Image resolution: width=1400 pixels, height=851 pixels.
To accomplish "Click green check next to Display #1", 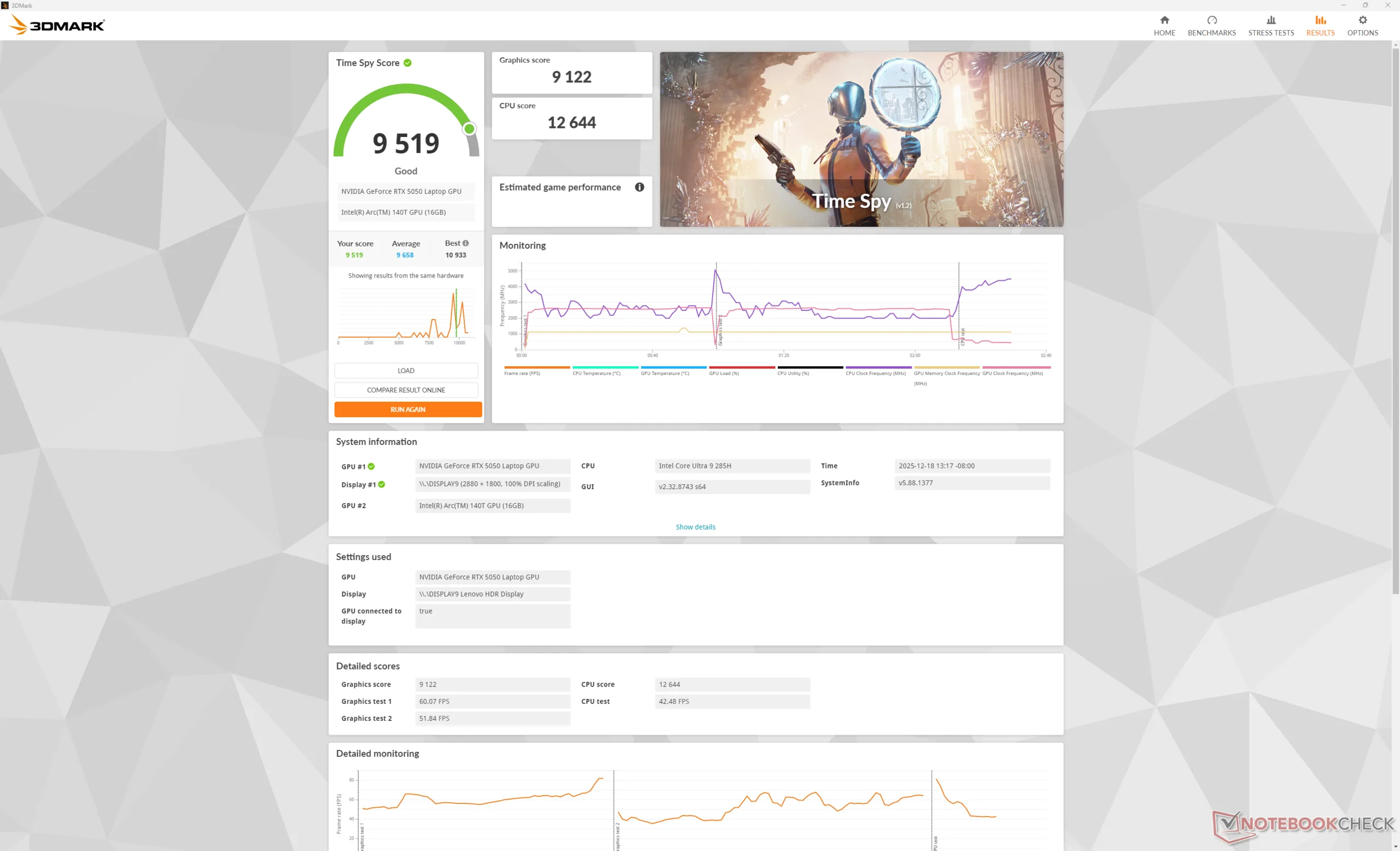I will [x=382, y=485].
